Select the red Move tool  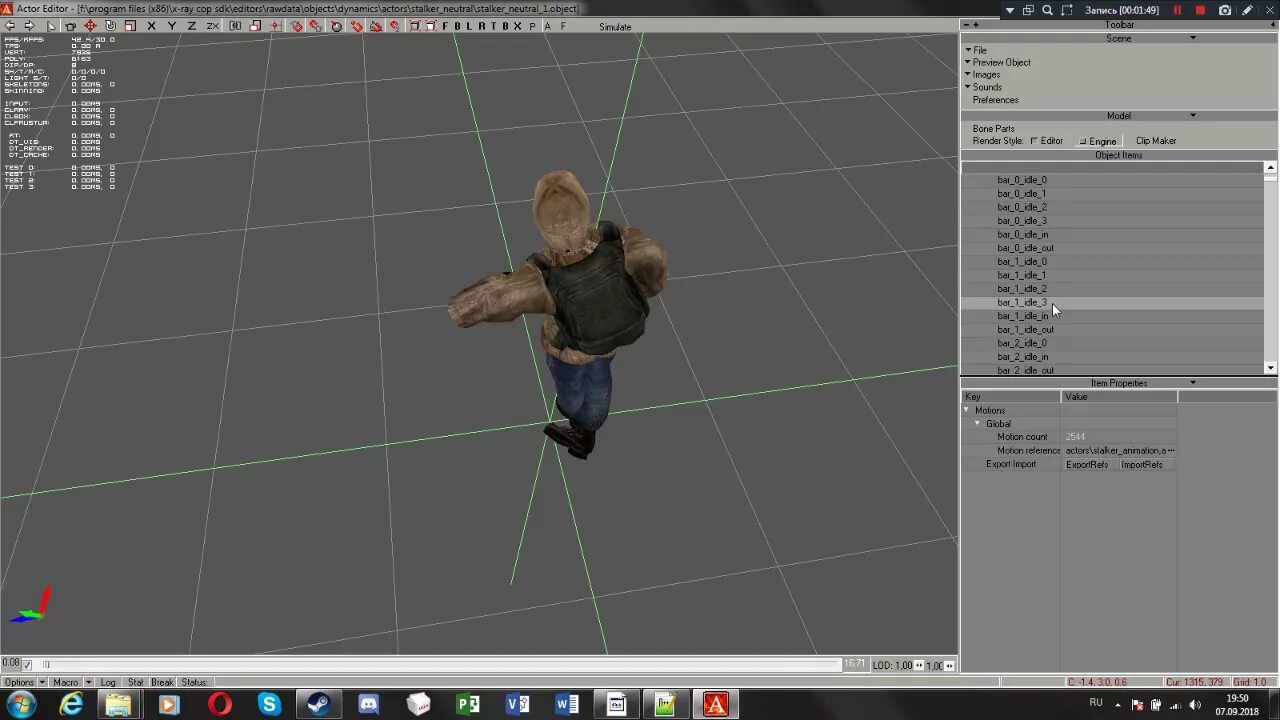click(x=90, y=26)
